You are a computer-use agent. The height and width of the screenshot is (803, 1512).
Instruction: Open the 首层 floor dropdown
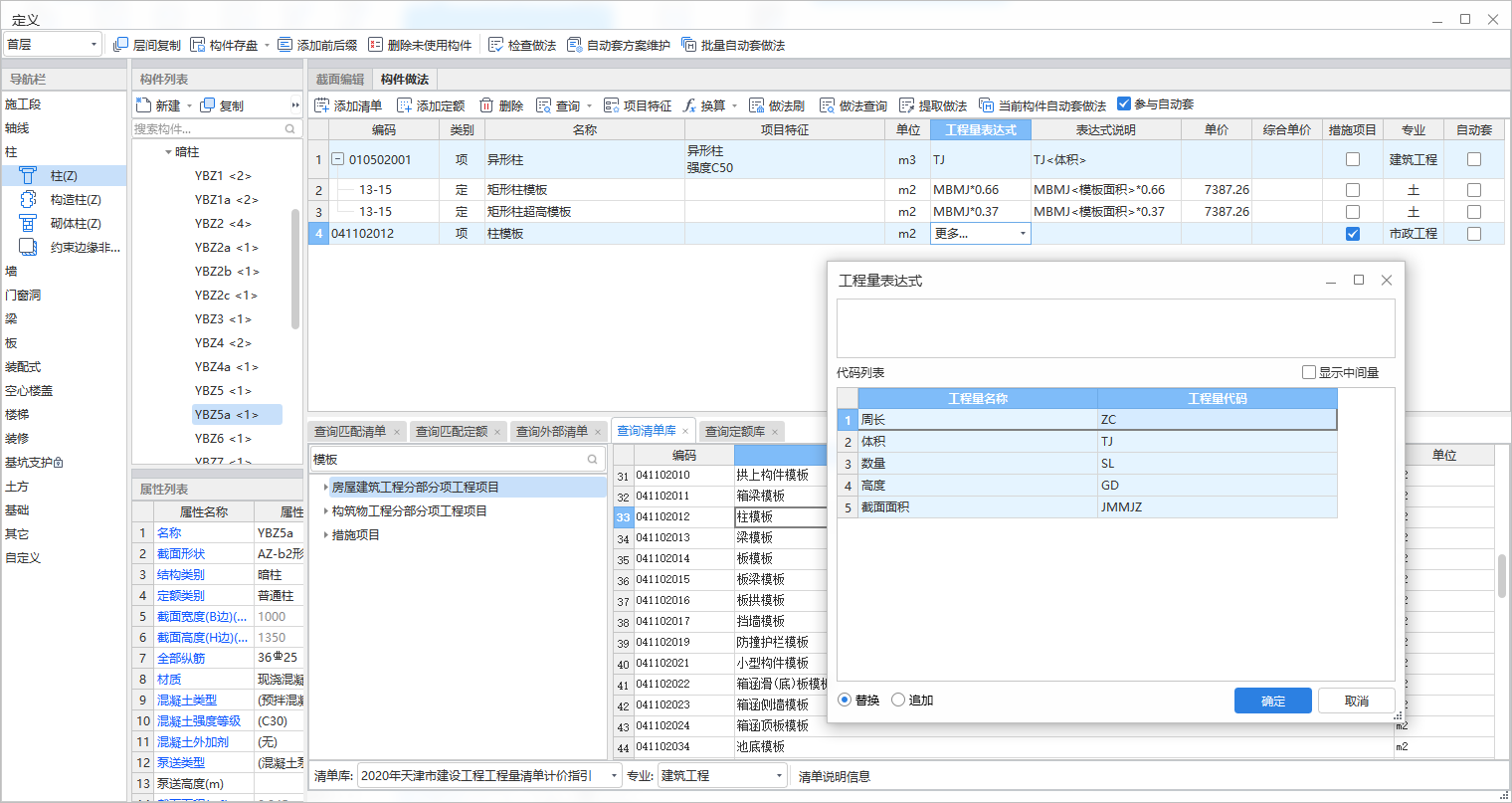tap(94, 45)
